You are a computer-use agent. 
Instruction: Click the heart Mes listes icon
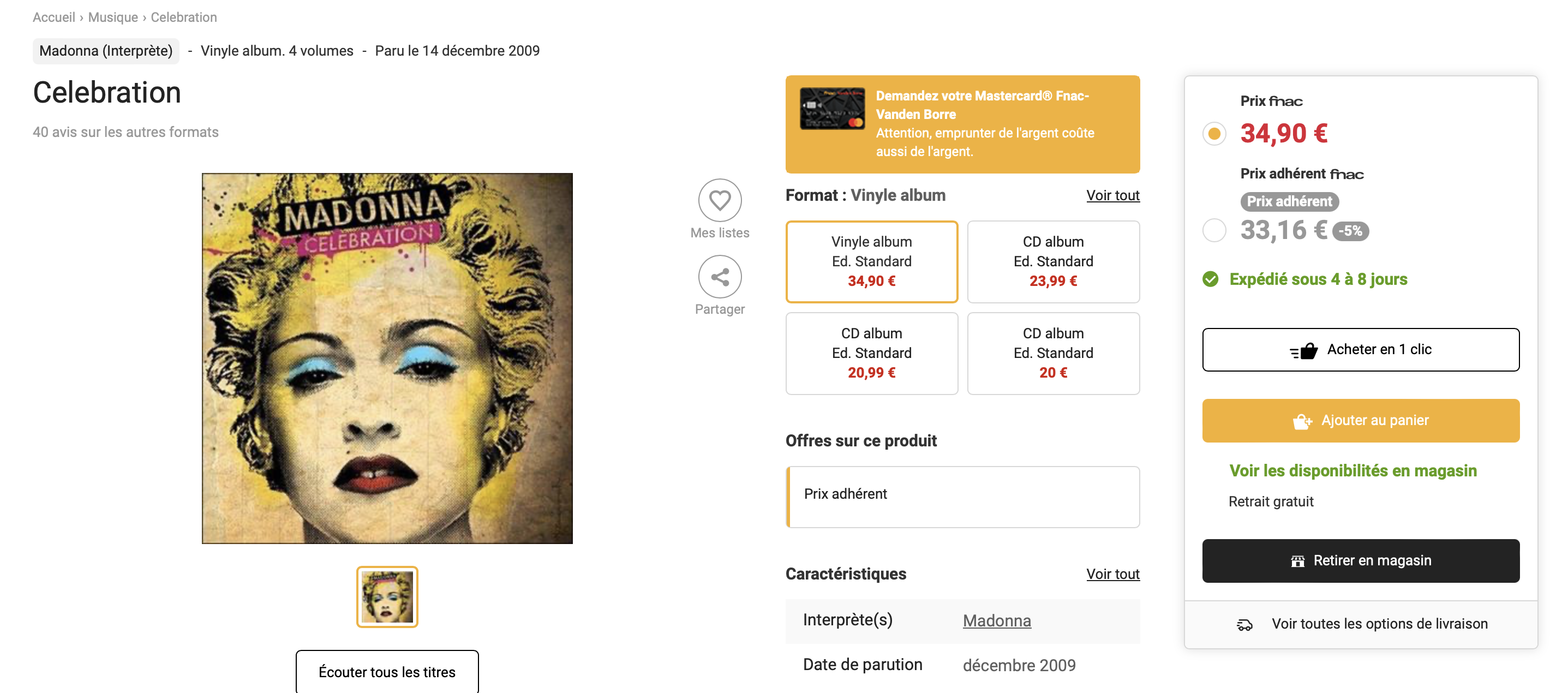[x=720, y=200]
